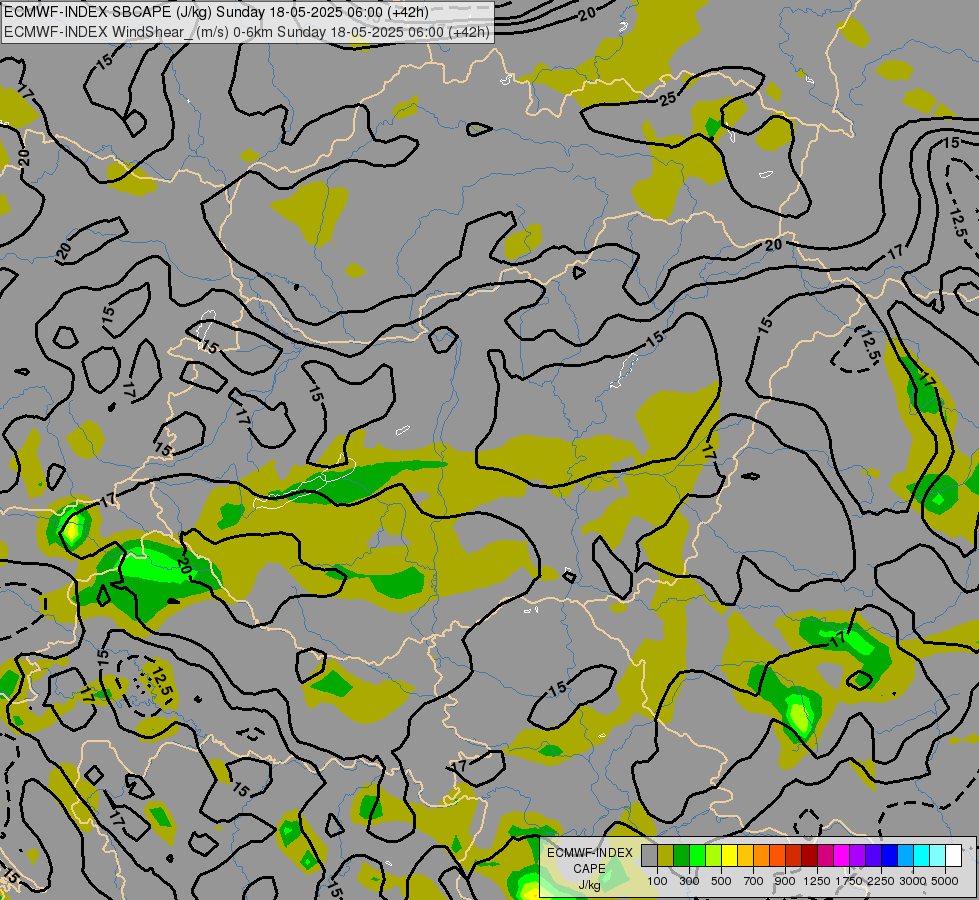The image size is (979, 900).
Task: Pick the pure yellow legend swatch
Action: [729, 856]
